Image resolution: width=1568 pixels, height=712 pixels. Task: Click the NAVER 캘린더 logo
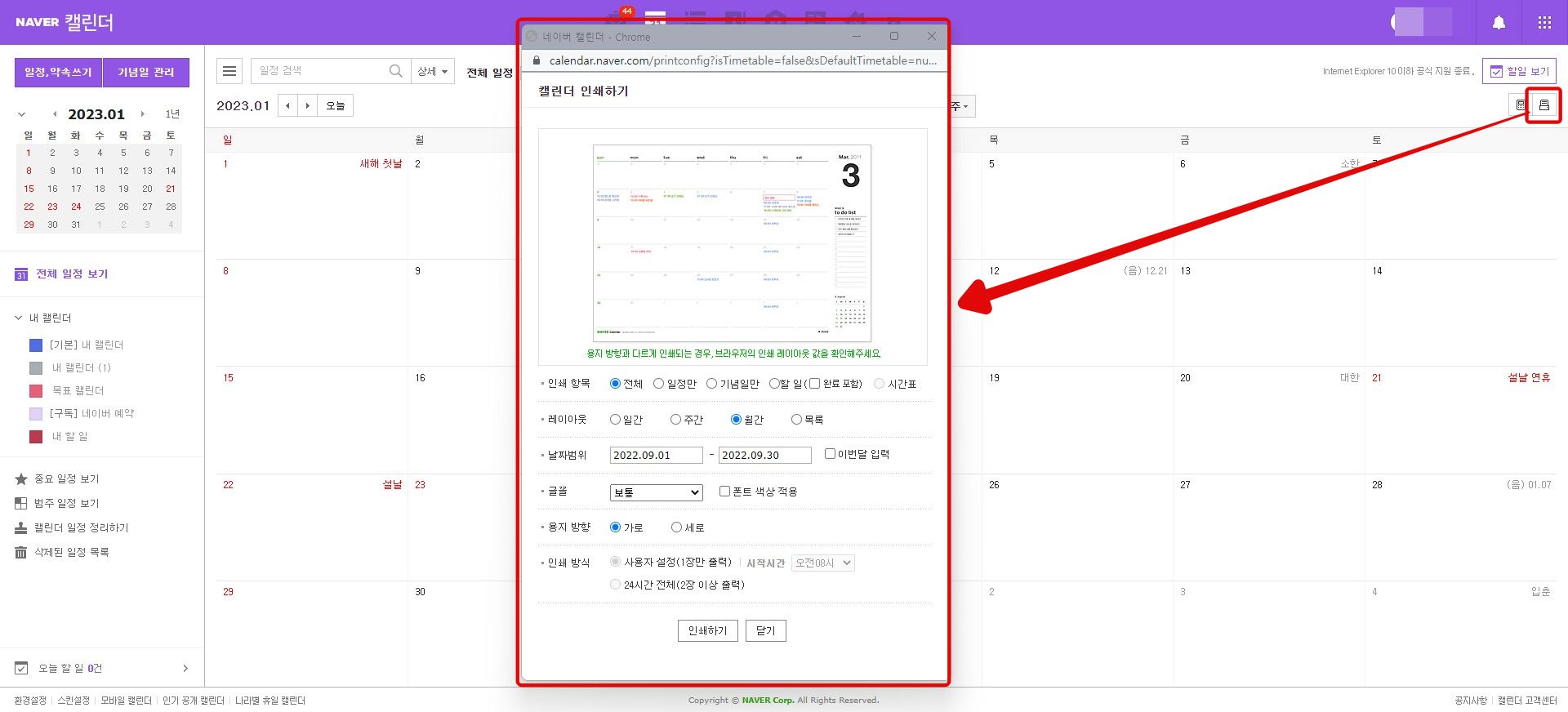65,22
